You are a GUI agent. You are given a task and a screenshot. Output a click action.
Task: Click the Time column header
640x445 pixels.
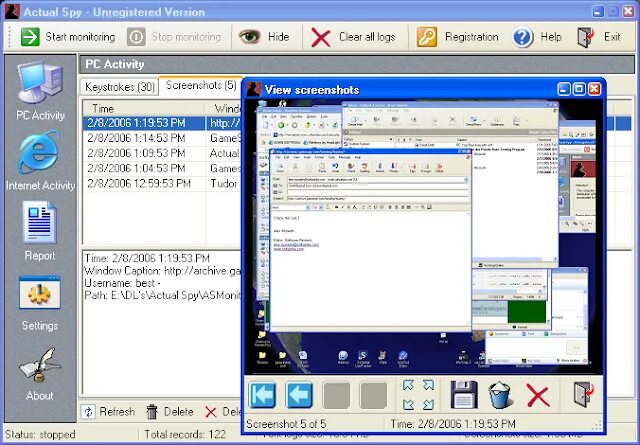coord(144,109)
